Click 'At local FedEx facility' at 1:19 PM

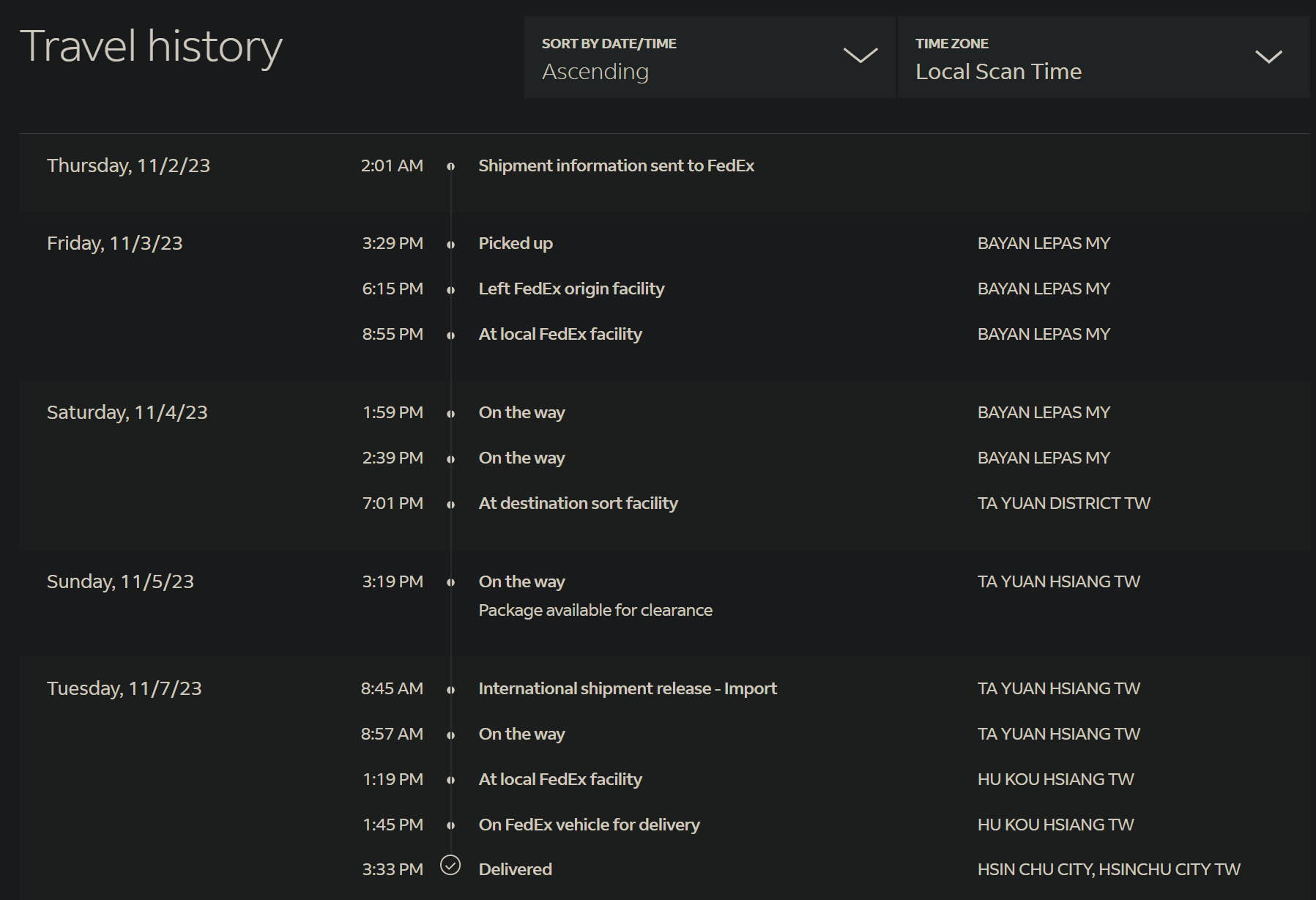(560, 780)
